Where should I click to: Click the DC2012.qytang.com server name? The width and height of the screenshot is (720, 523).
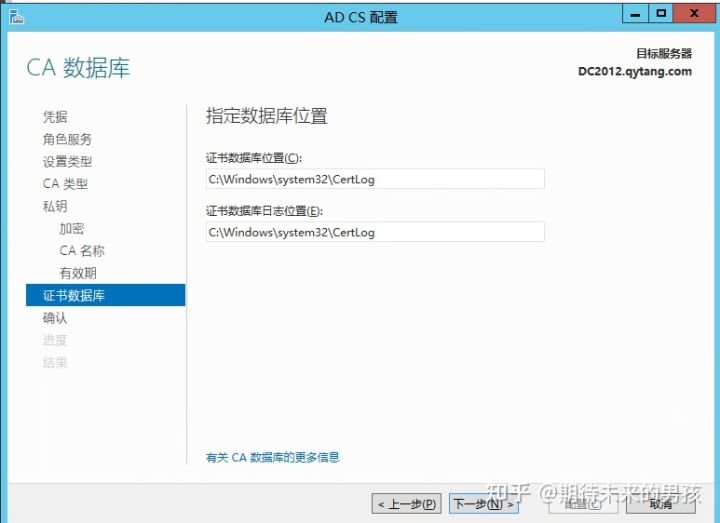point(635,72)
